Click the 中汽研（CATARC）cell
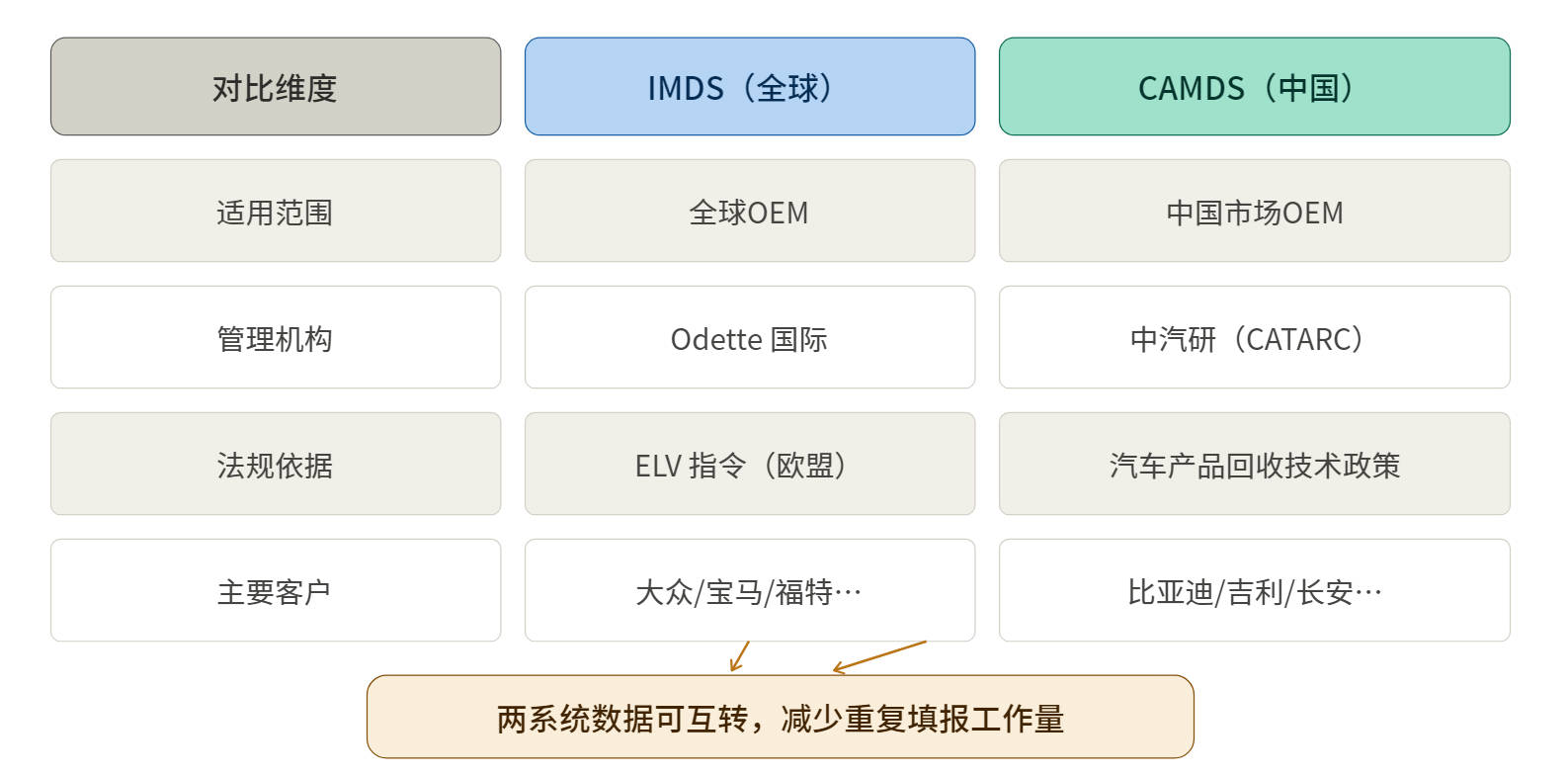The image size is (1568, 775). coord(1255,337)
